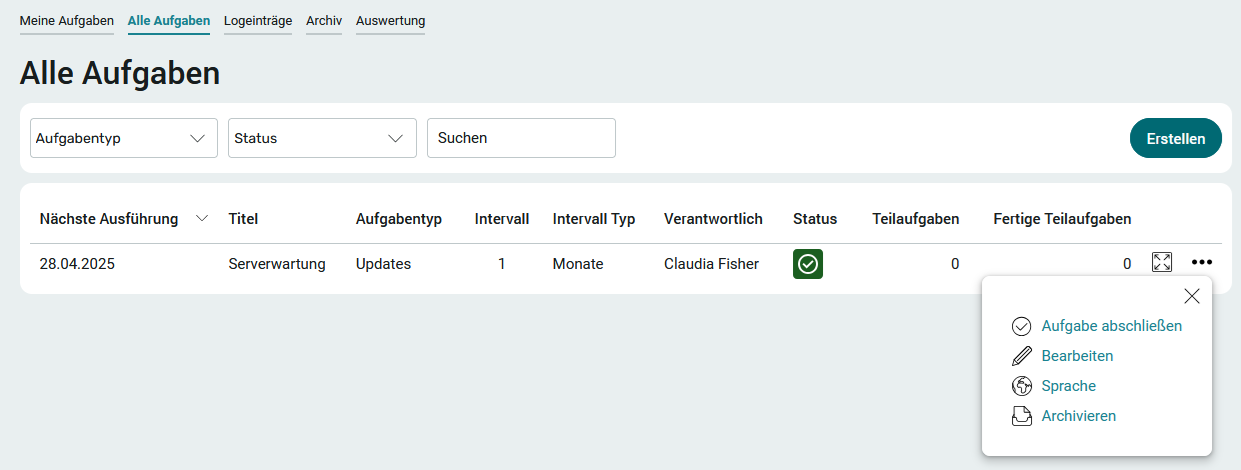Click the archive tray icon beside Archivieren

click(1022, 416)
